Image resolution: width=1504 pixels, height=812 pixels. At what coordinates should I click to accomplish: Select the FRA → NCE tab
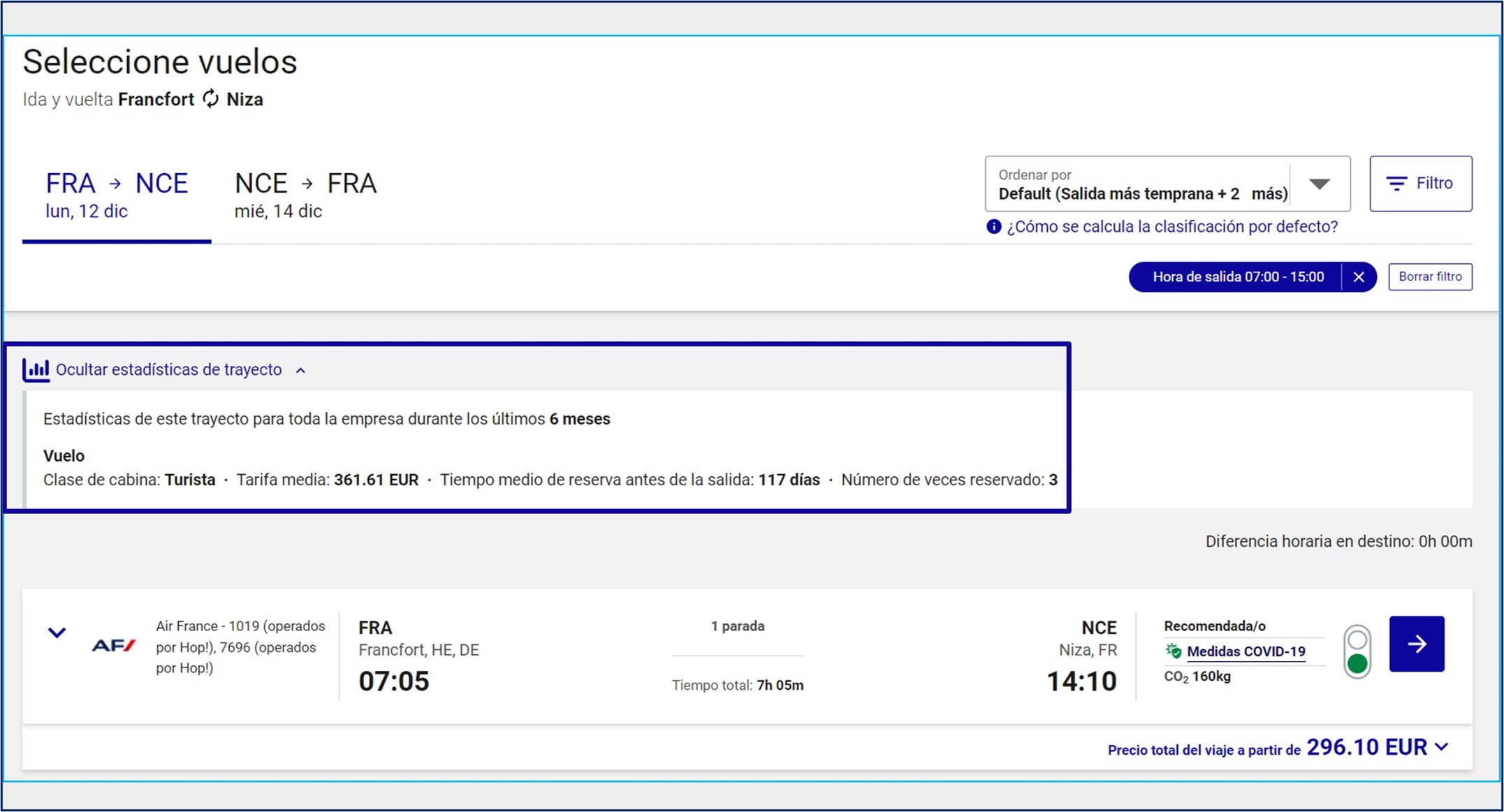pyautogui.click(x=117, y=195)
